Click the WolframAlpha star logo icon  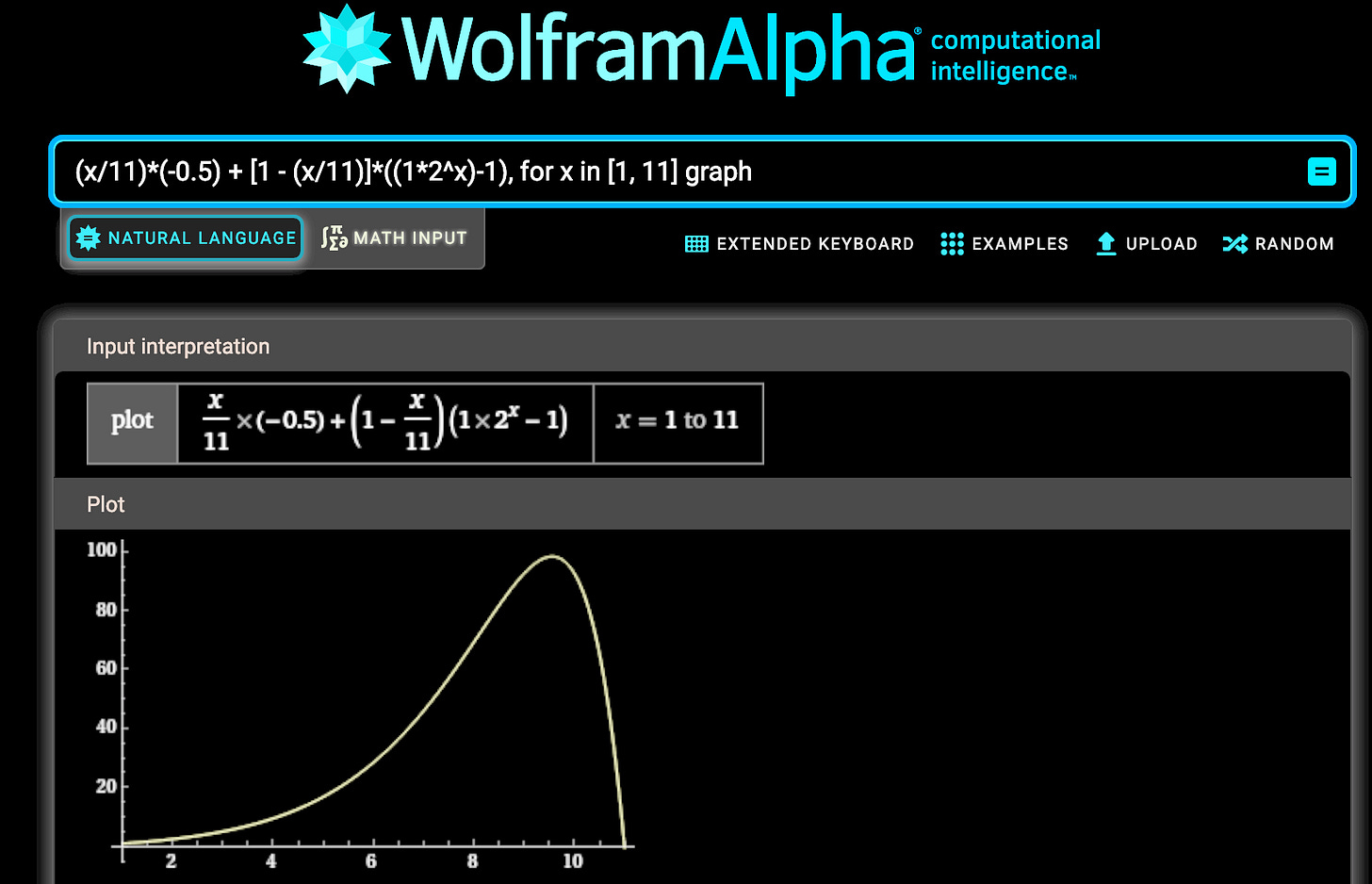tap(347, 49)
